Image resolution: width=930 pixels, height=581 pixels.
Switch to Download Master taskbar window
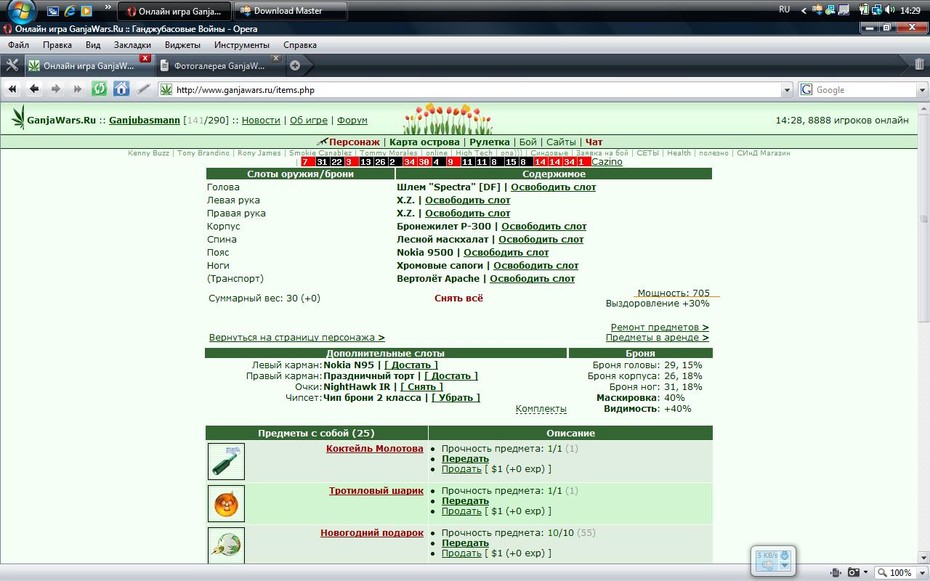click(x=291, y=11)
